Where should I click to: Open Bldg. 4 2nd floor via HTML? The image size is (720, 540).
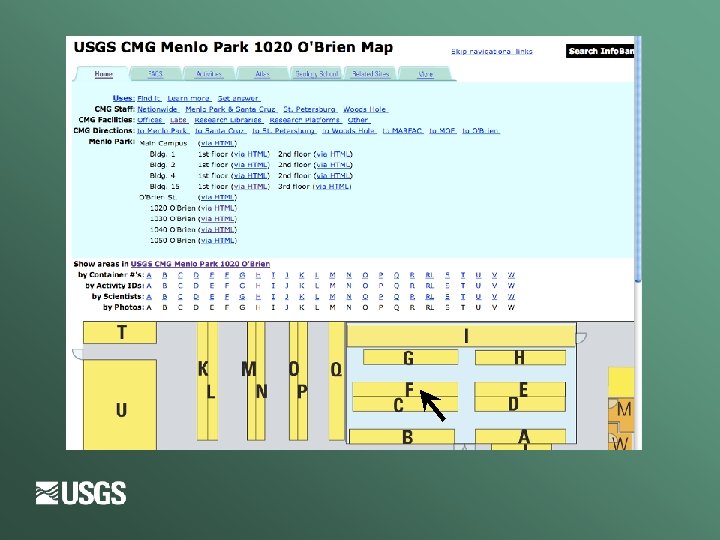point(333,175)
